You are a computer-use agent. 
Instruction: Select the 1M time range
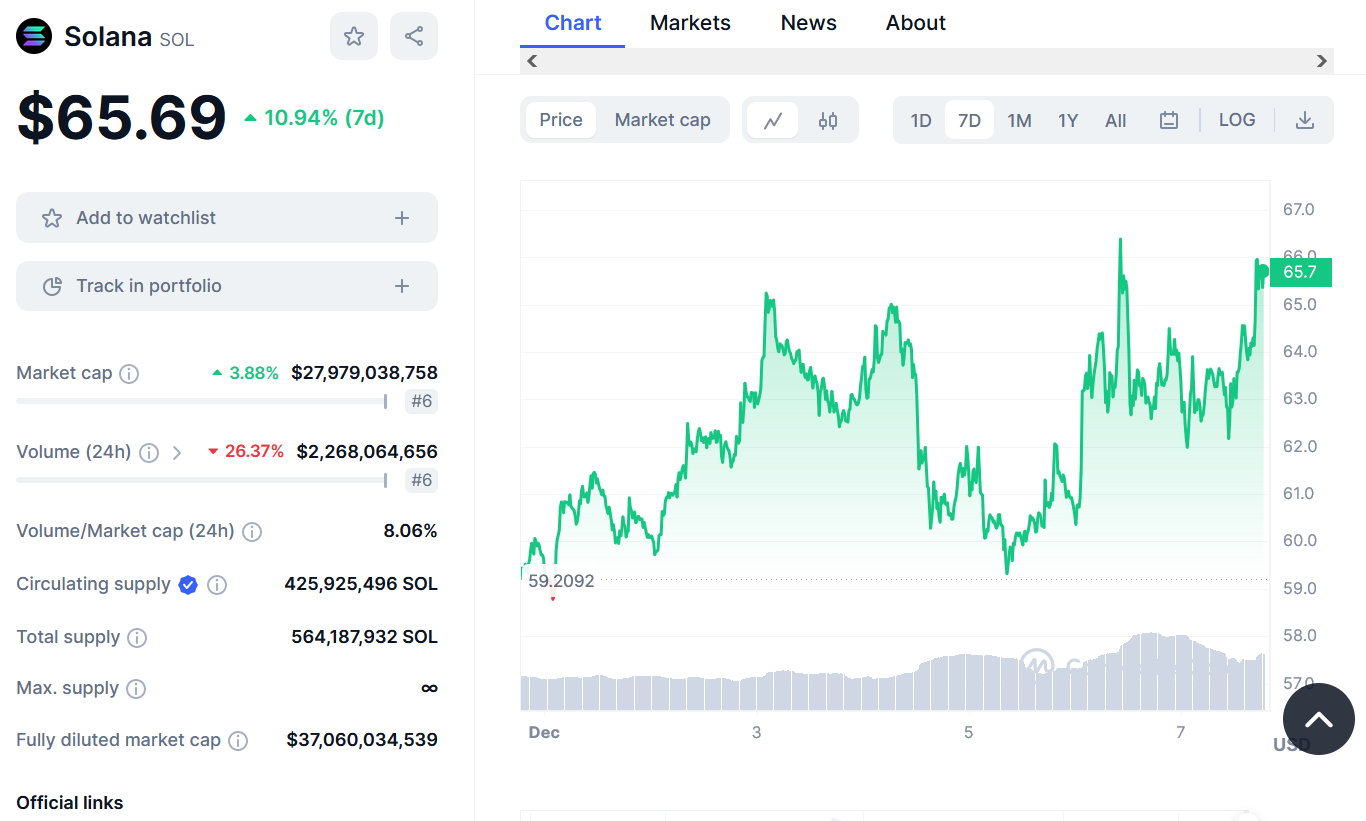(x=1019, y=121)
